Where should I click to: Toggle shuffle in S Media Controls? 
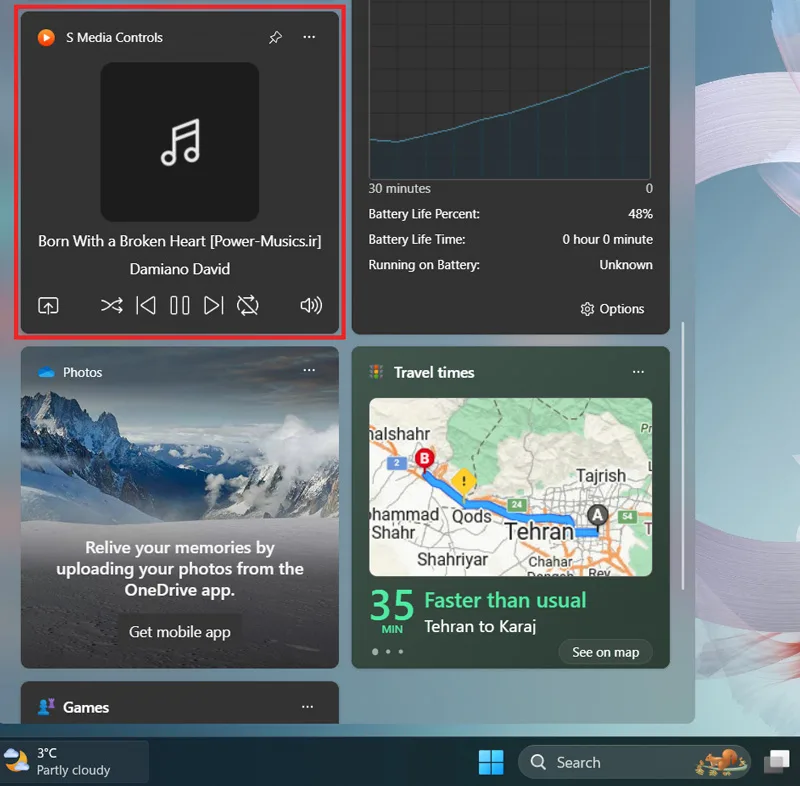(x=112, y=306)
